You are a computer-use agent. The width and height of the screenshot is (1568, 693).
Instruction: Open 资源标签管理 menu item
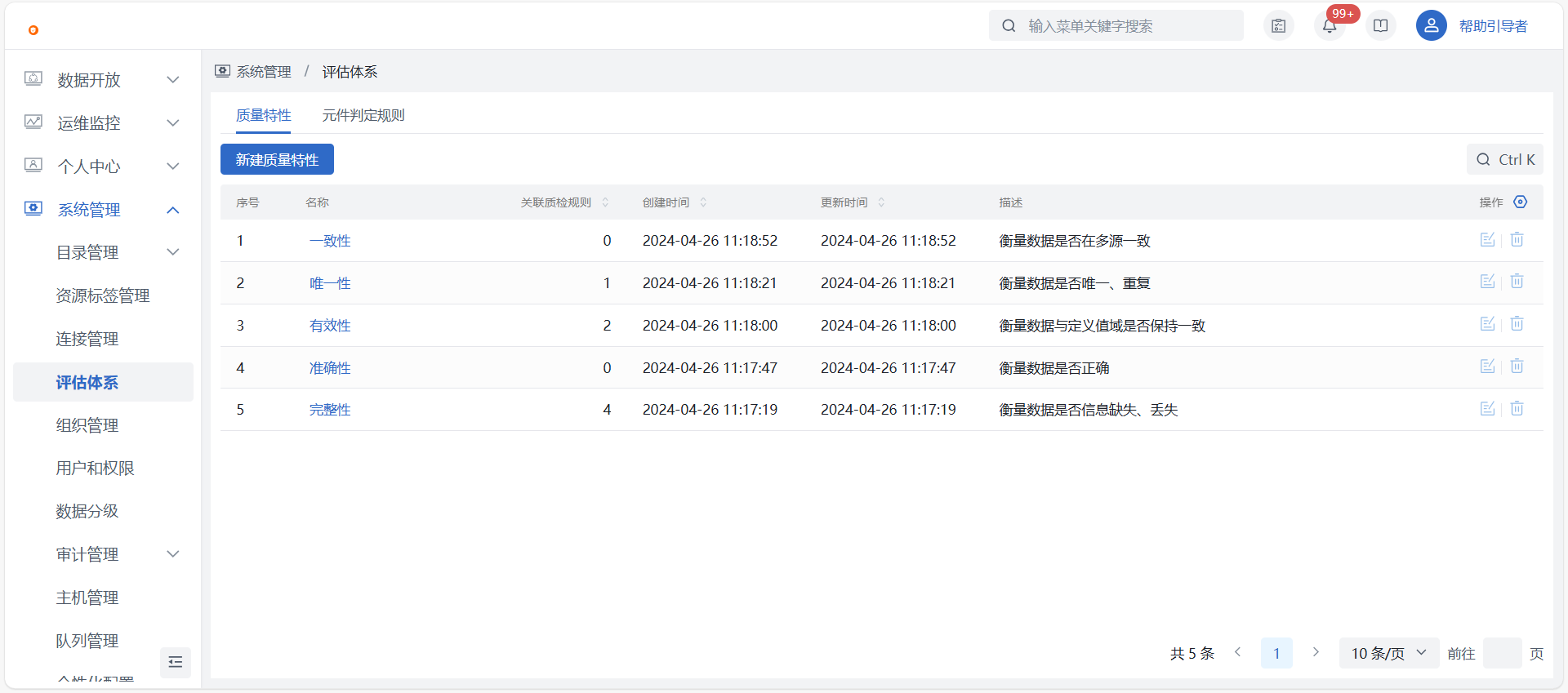point(103,295)
